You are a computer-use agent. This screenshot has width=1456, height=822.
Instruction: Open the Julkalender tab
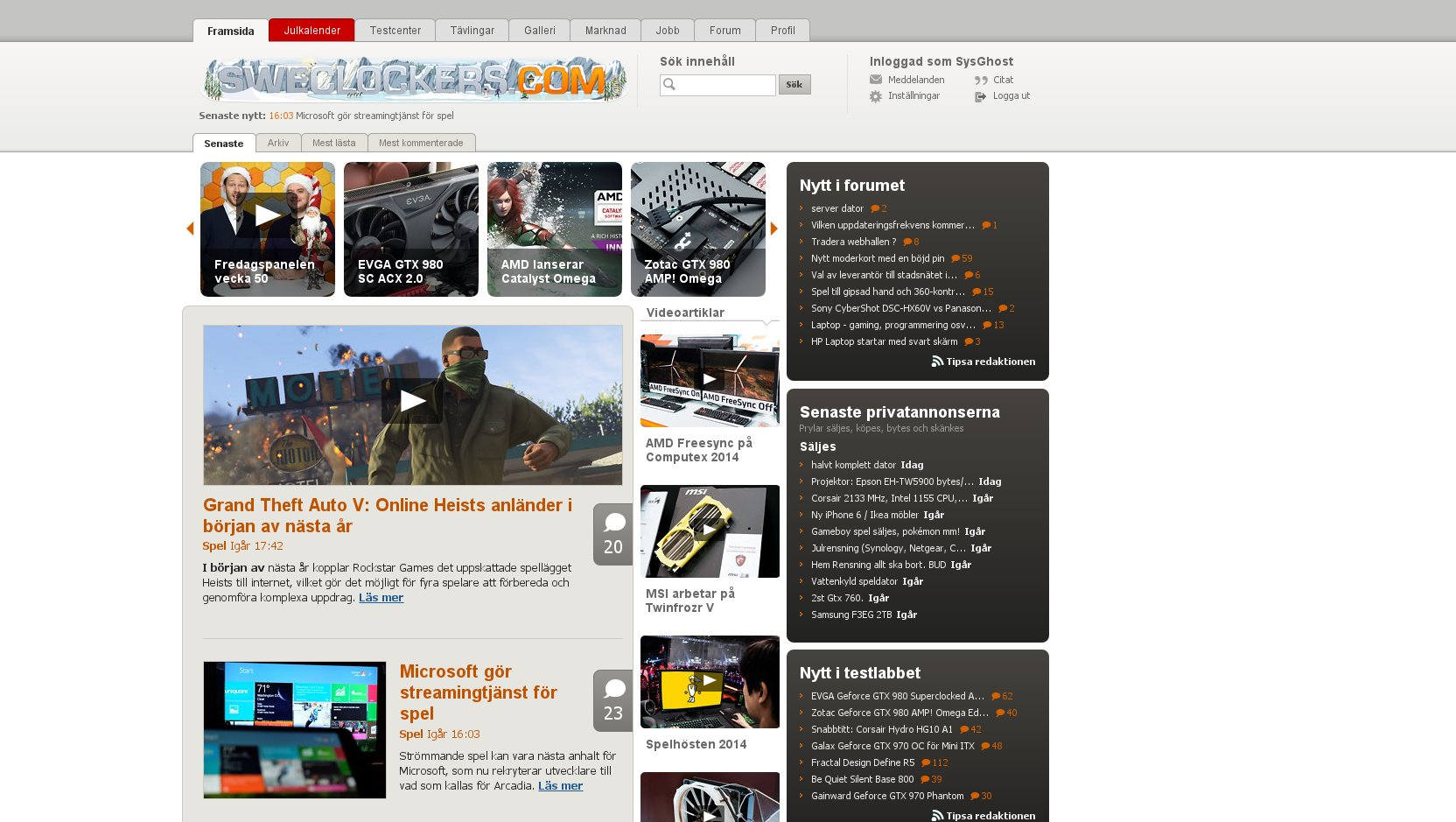click(311, 31)
